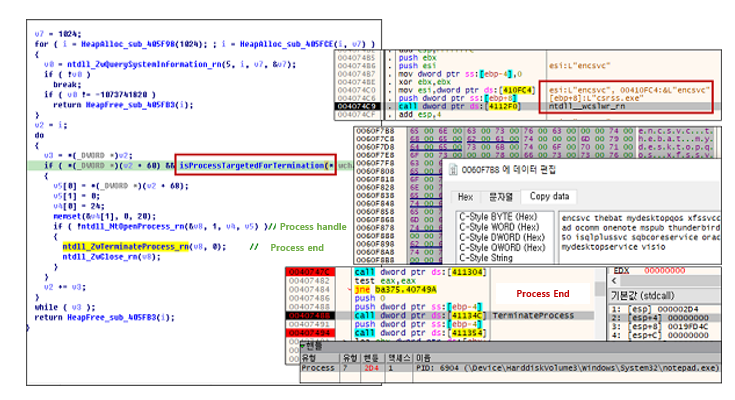Image resolution: width=735 pixels, height=400 pixels.
Task: Click dump address 0060F878 row
Action: click(375, 227)
